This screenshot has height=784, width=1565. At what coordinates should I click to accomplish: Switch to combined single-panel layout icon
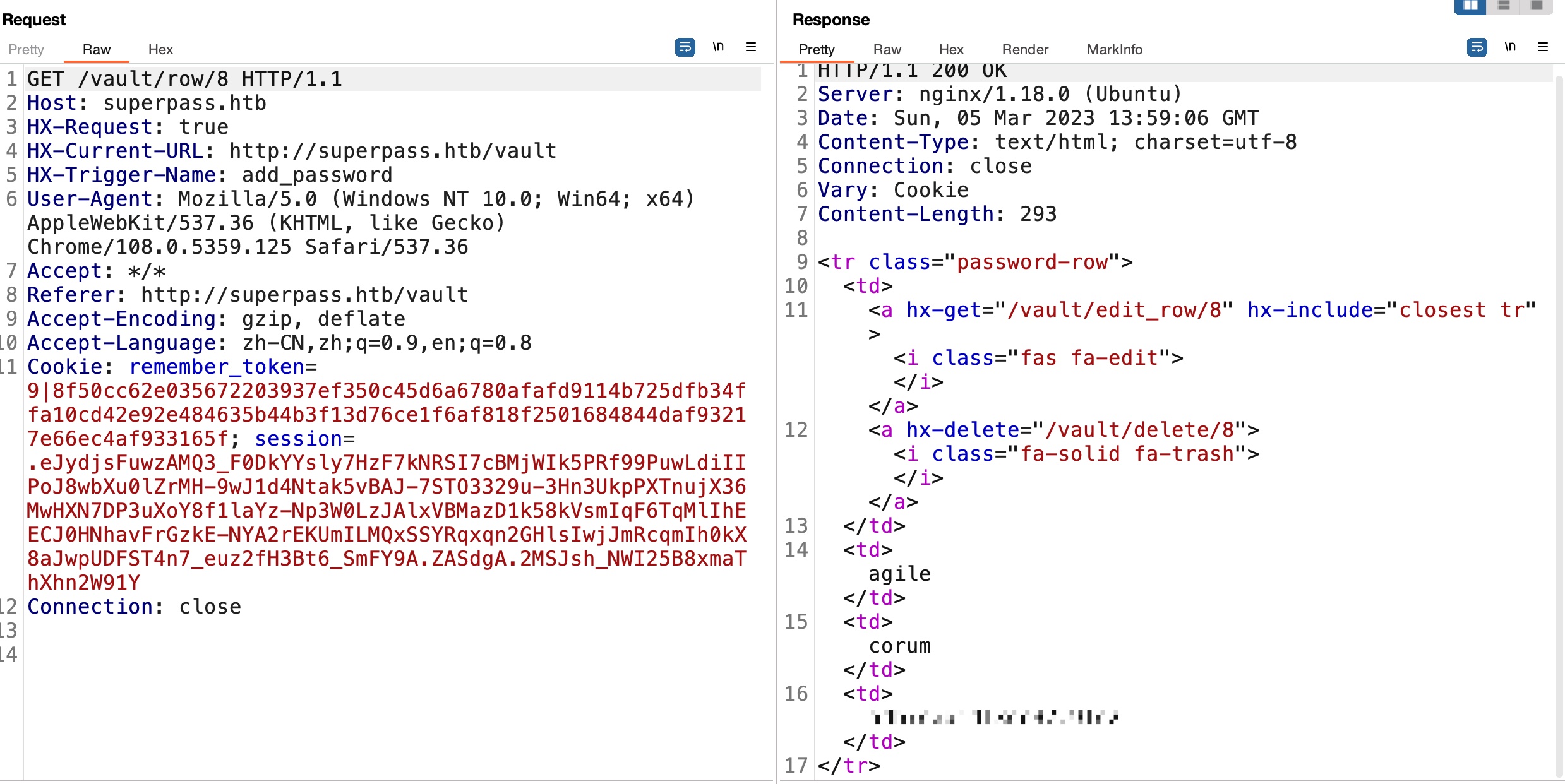click(1537, 6)
